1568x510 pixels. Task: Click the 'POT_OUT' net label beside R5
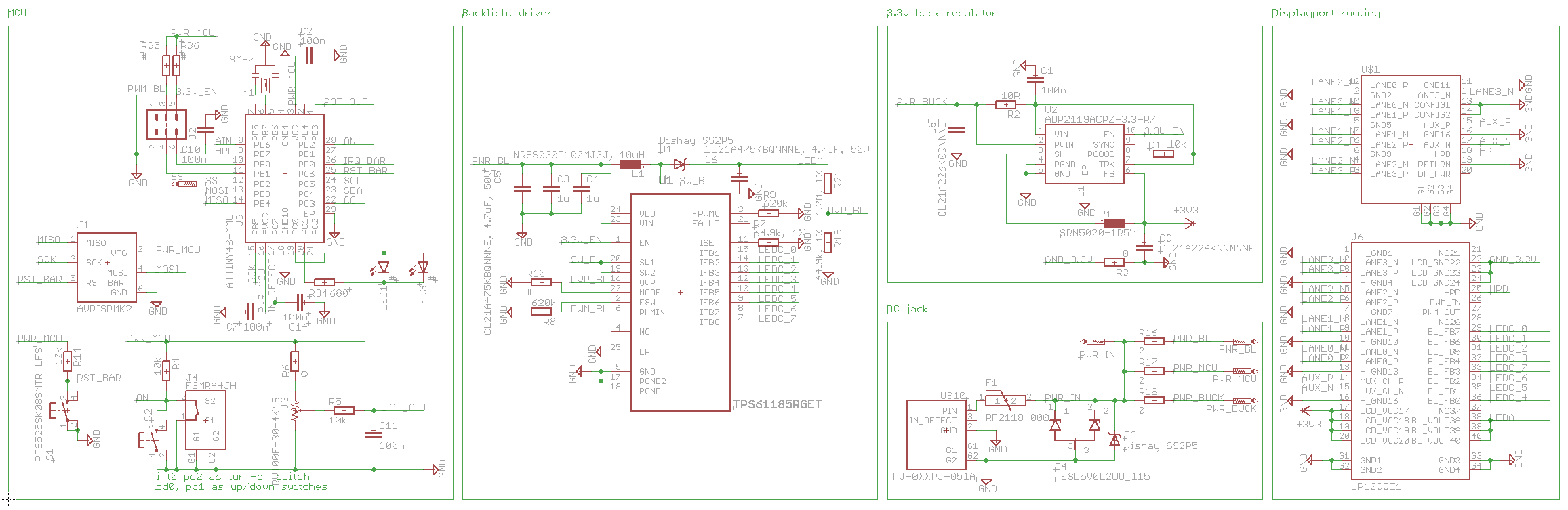(x=405, y=407)
